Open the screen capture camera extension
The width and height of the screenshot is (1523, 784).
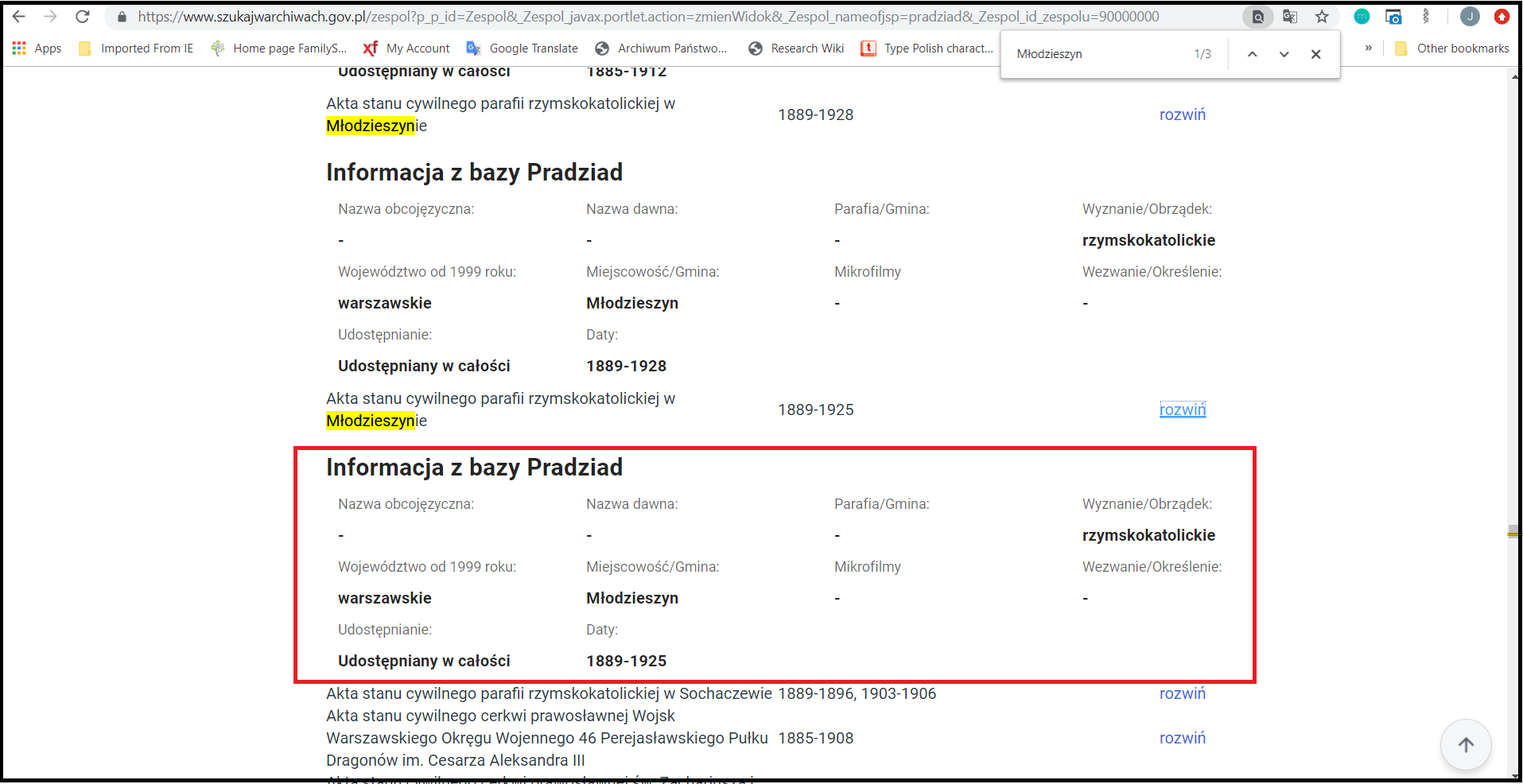point(1393,16)
